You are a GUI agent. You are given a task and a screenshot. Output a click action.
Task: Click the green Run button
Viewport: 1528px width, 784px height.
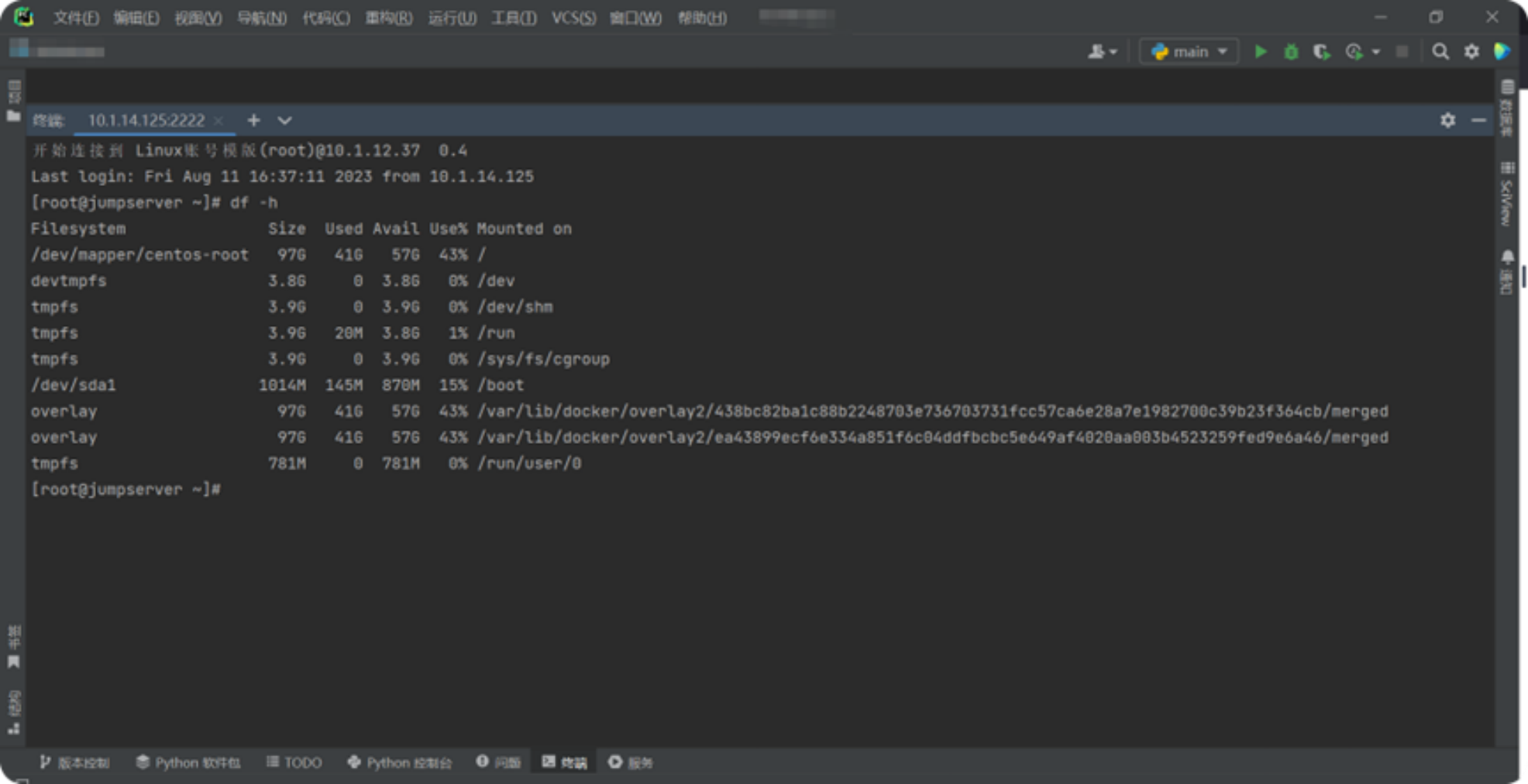(1261, 52)
